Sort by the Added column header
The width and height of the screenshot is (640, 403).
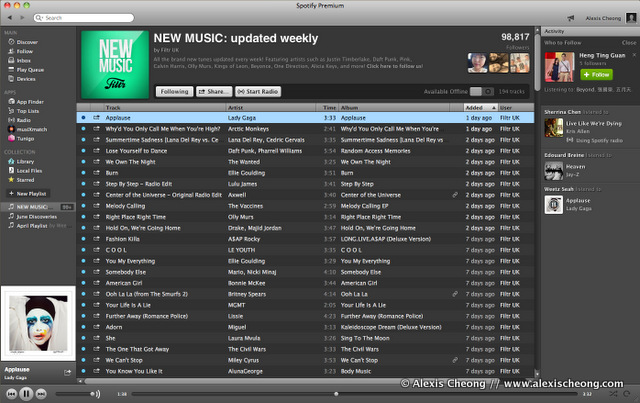coord(481,107)
